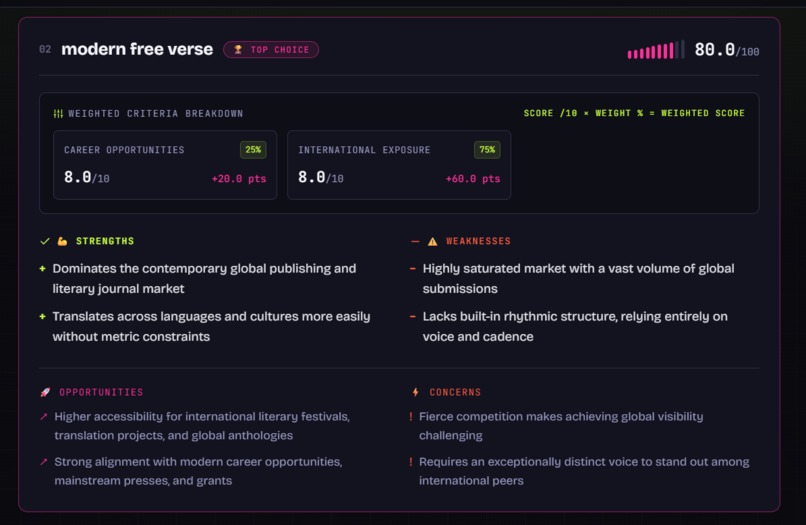Viewport: 806px width, 525px height.
Task: Click the 25% weight badge
Action: (253, 150)
